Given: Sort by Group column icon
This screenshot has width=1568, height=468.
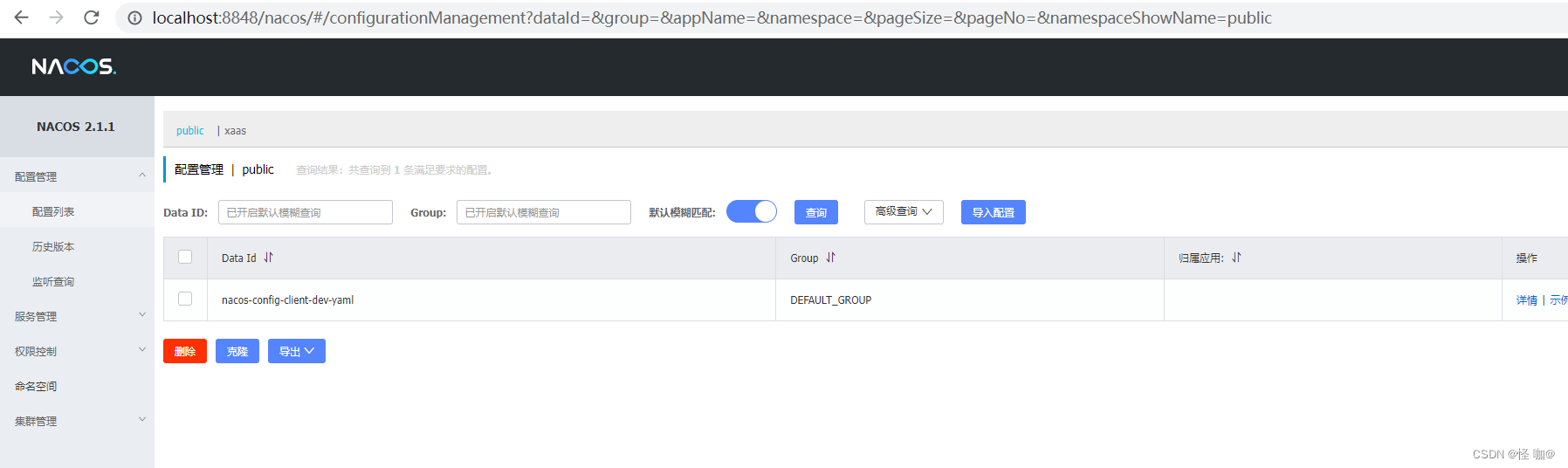Looking at the screenshot, I should point(831,258).
